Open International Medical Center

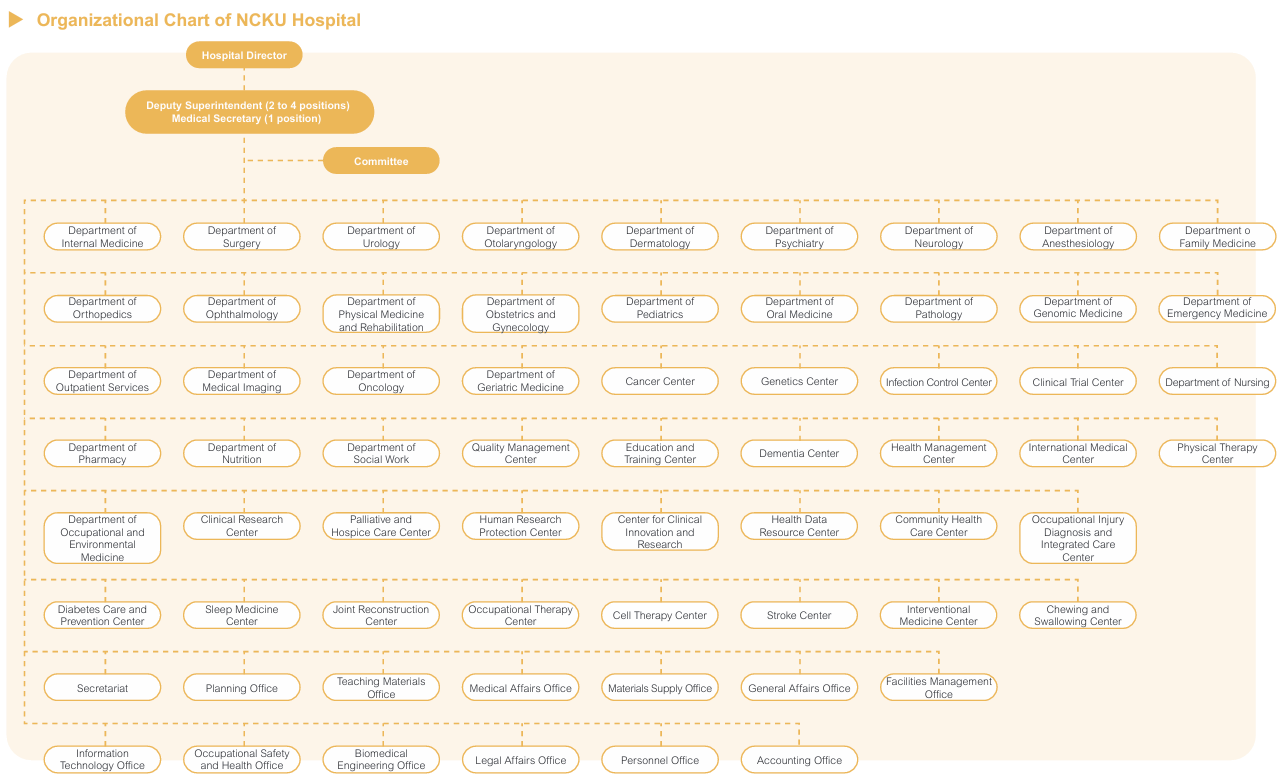[x=1078, y=453]
